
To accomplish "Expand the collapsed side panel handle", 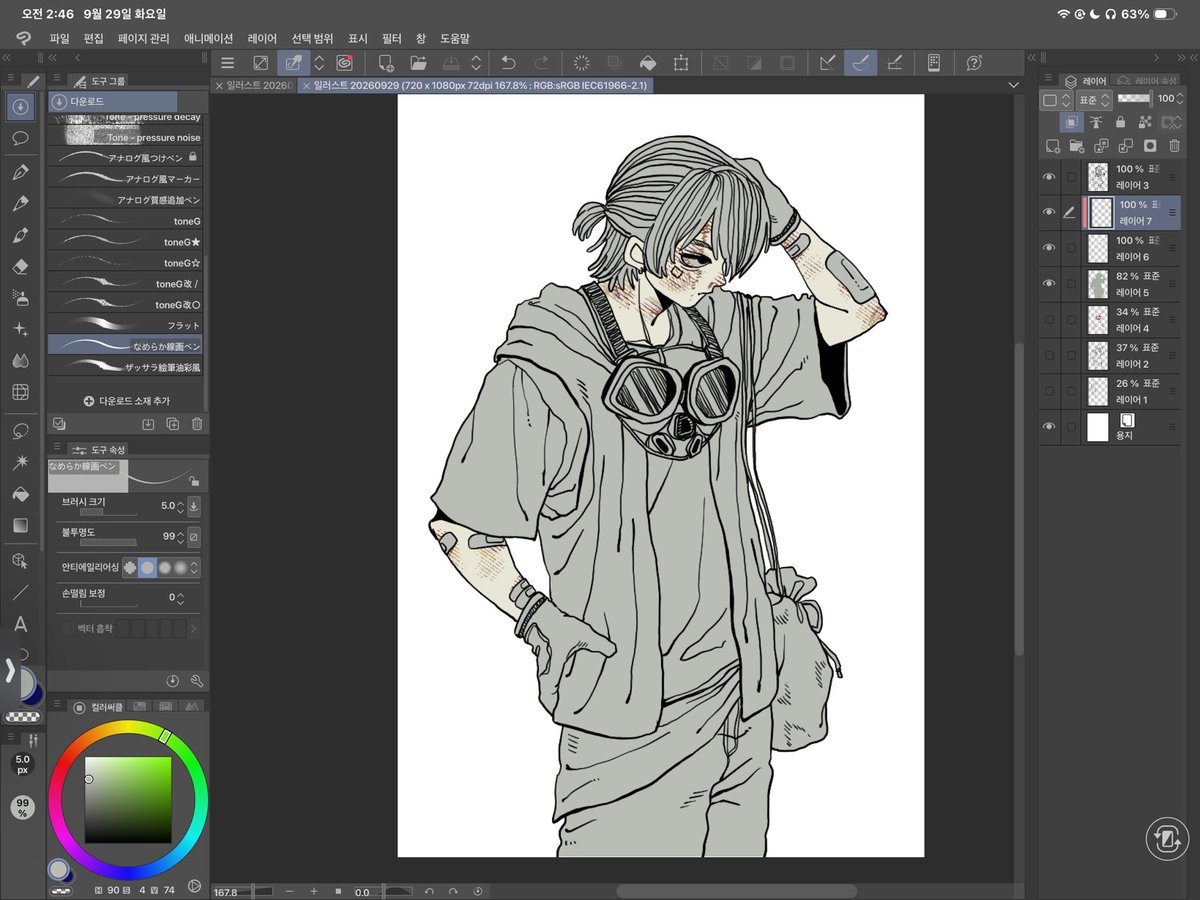I will 10,671.
